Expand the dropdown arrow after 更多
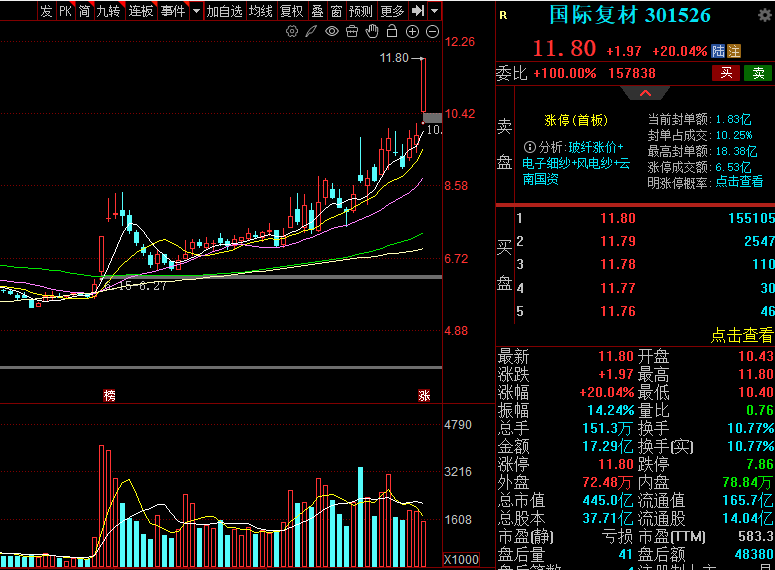The image size is (775, 570). pos(434,11)
